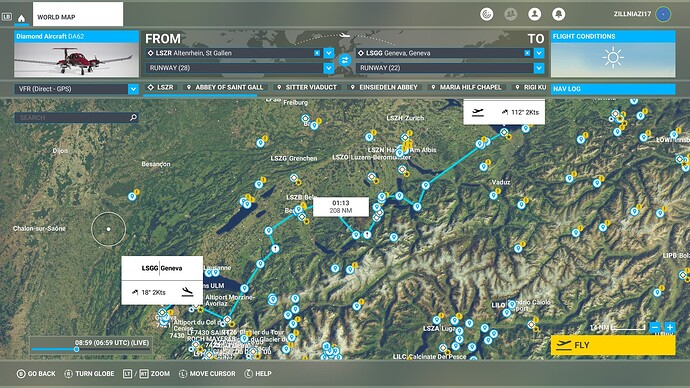Viewport: 690px width, 388px height.
Task: Expand the departure Runway (28) dropdown
Action: (x=329, y=68)
